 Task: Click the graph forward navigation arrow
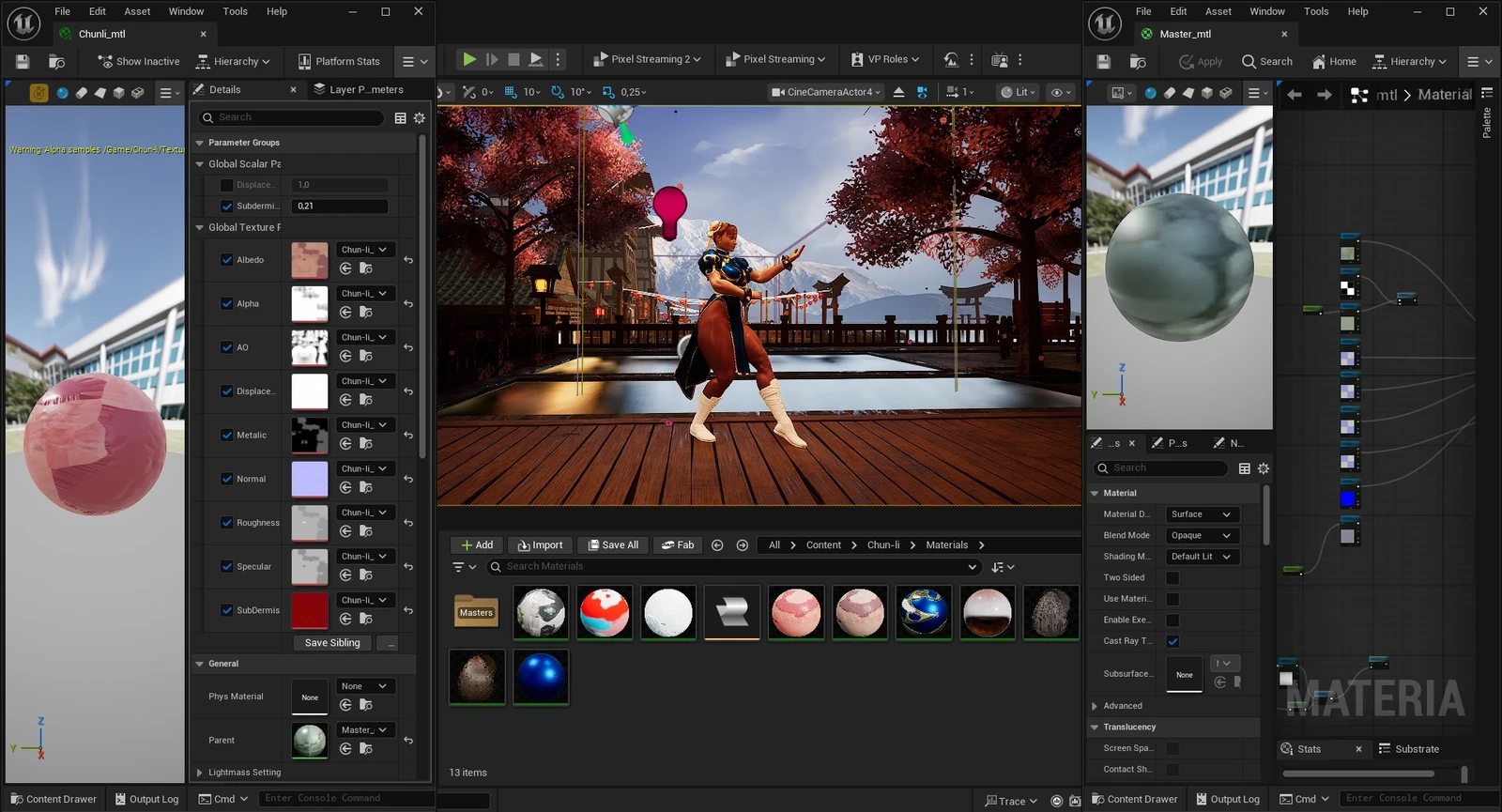pyautogui.click(x=1325, y=95)
